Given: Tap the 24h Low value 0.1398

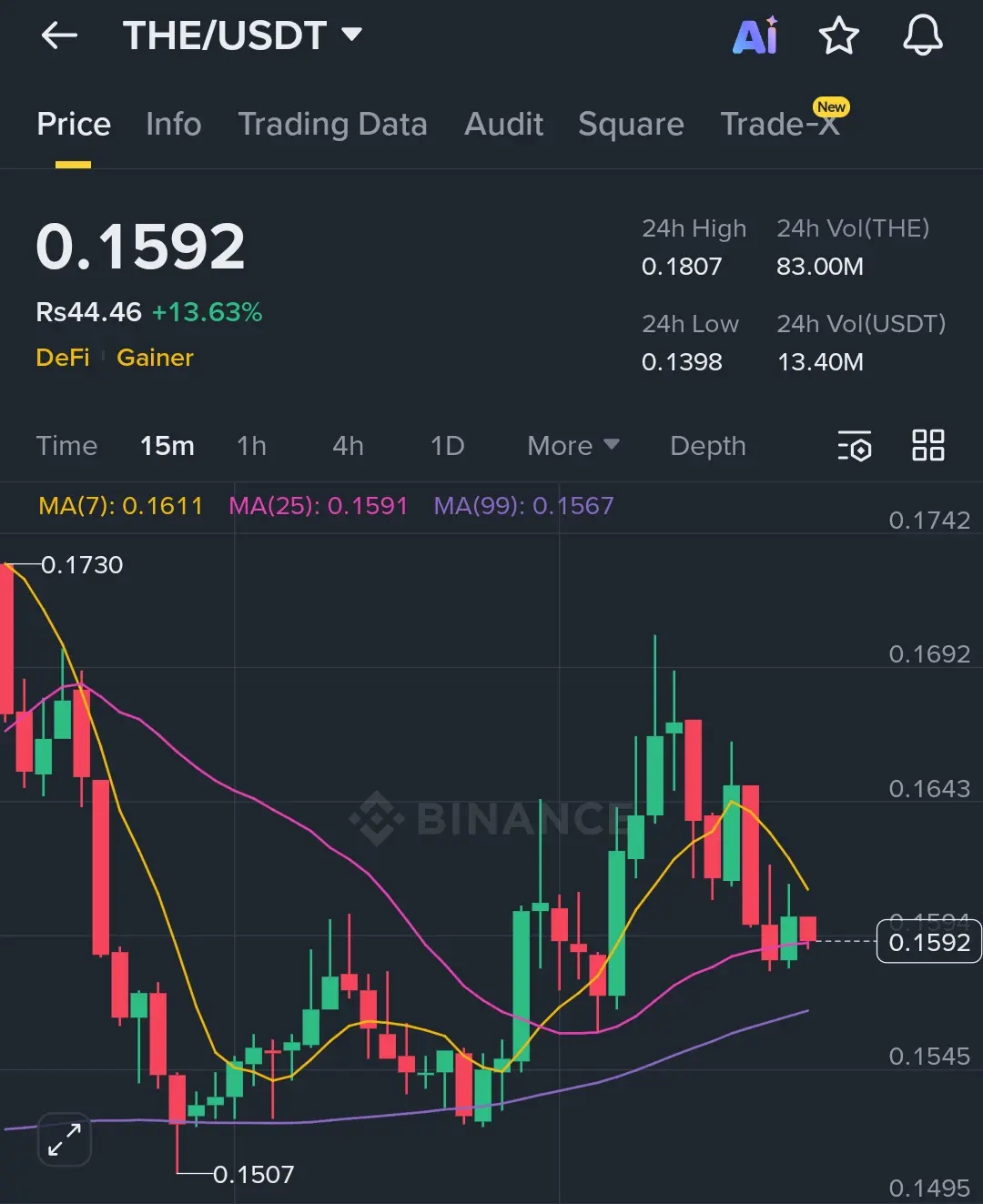Looking at the screenshot, I should click(682, 362).
